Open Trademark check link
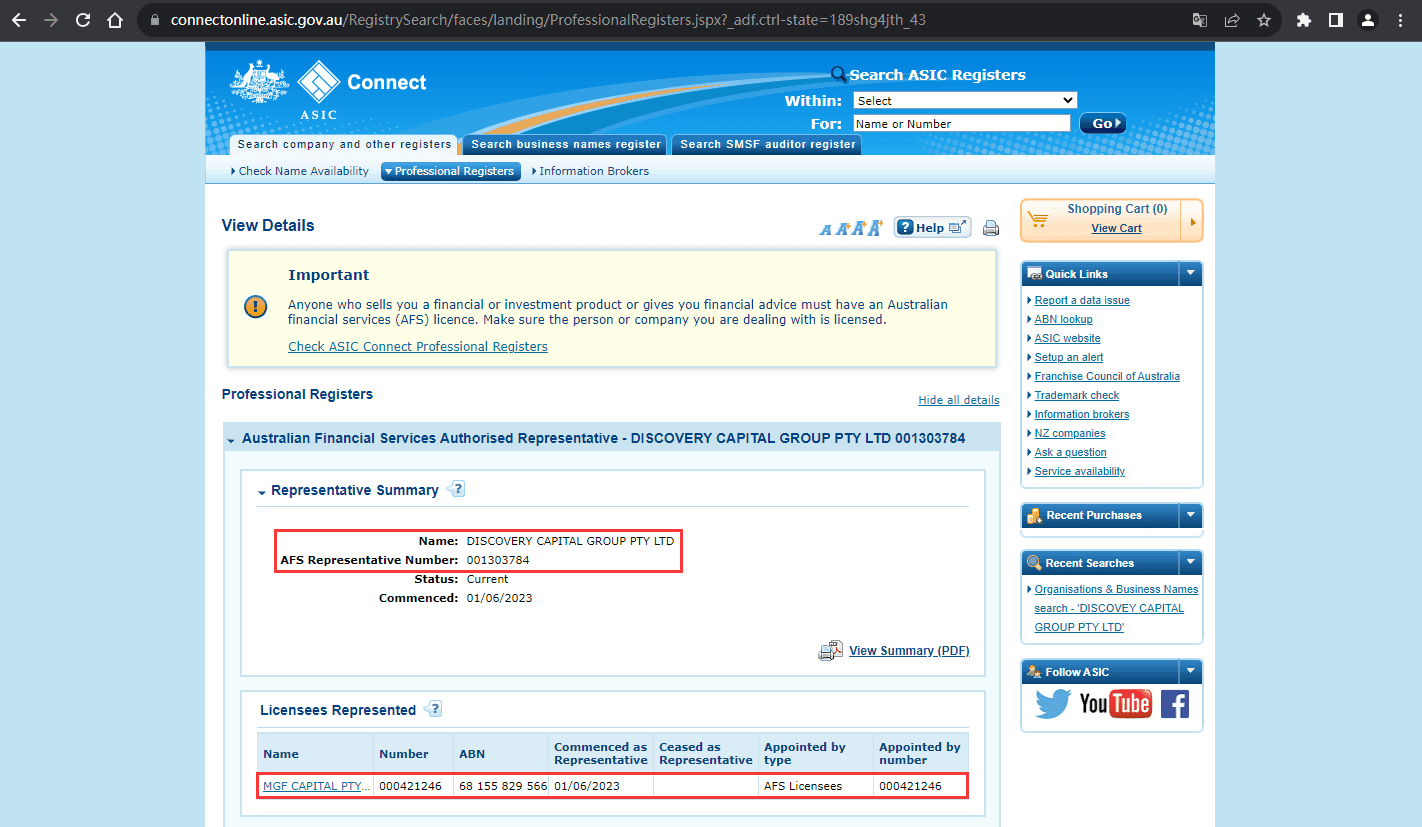 click(x=1076, y=395)
